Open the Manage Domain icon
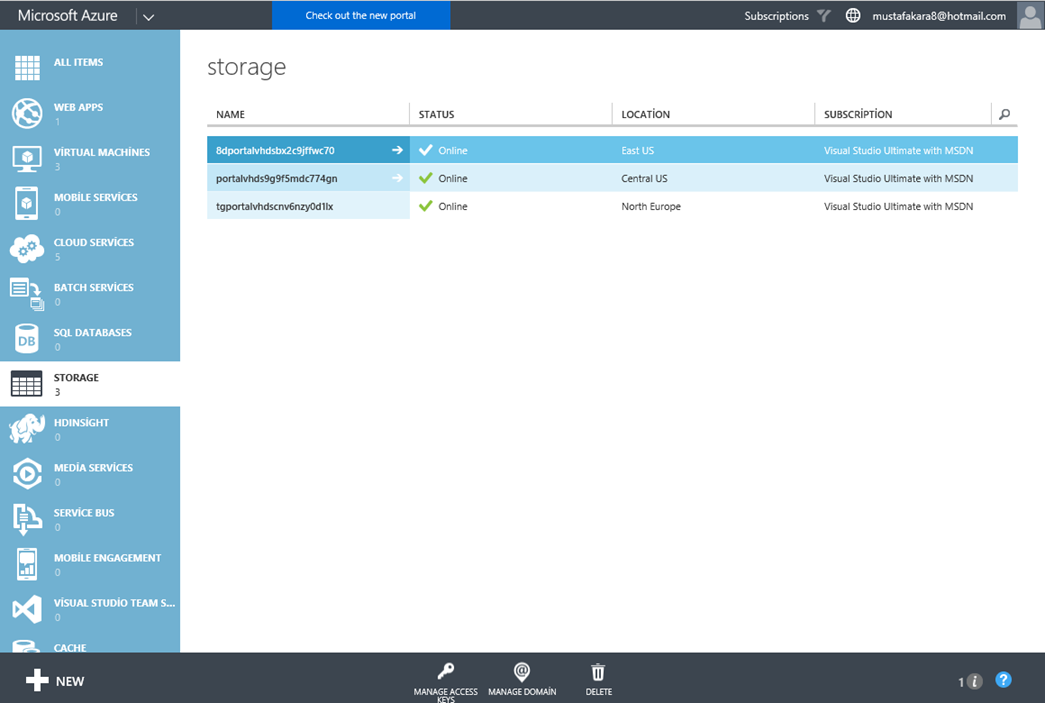Image resolution: width=1045 pixels, height=703 pixels. 522,672
